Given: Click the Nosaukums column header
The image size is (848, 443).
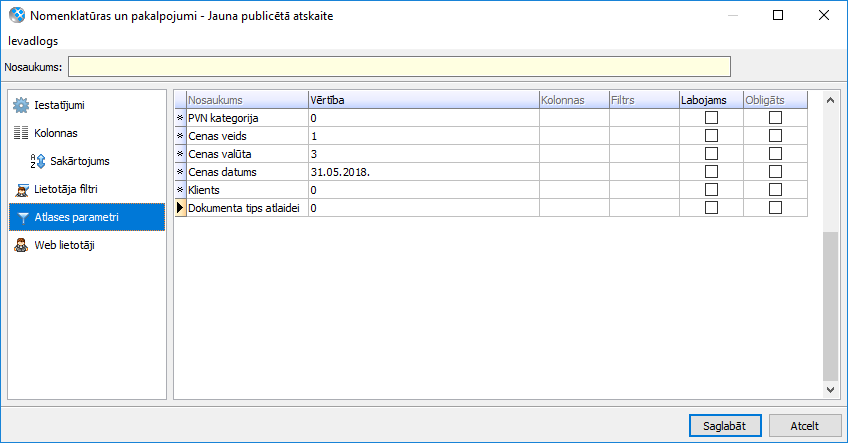Looking at the screenshot, I should [x=247, y=100].
